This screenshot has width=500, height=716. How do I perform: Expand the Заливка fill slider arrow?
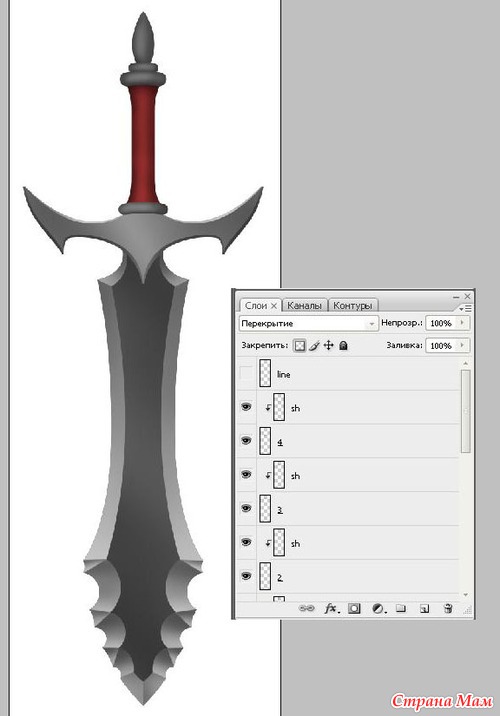(x=462, y=345)
